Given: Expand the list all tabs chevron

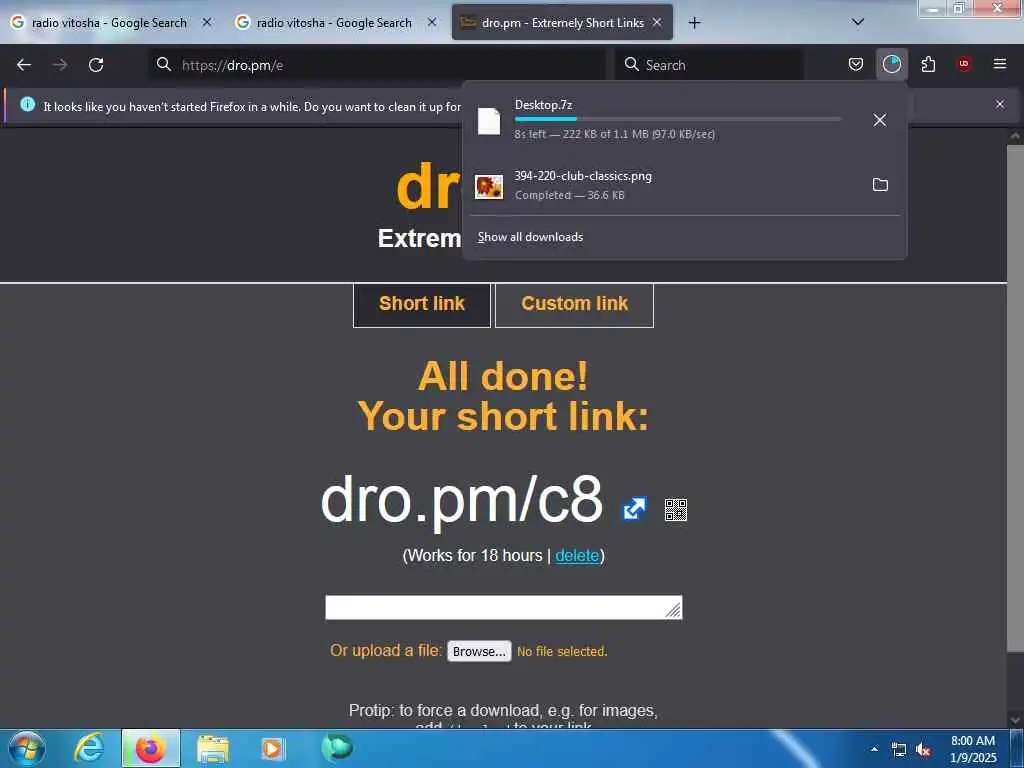Looking at the screenshot, I should (858, 22).
